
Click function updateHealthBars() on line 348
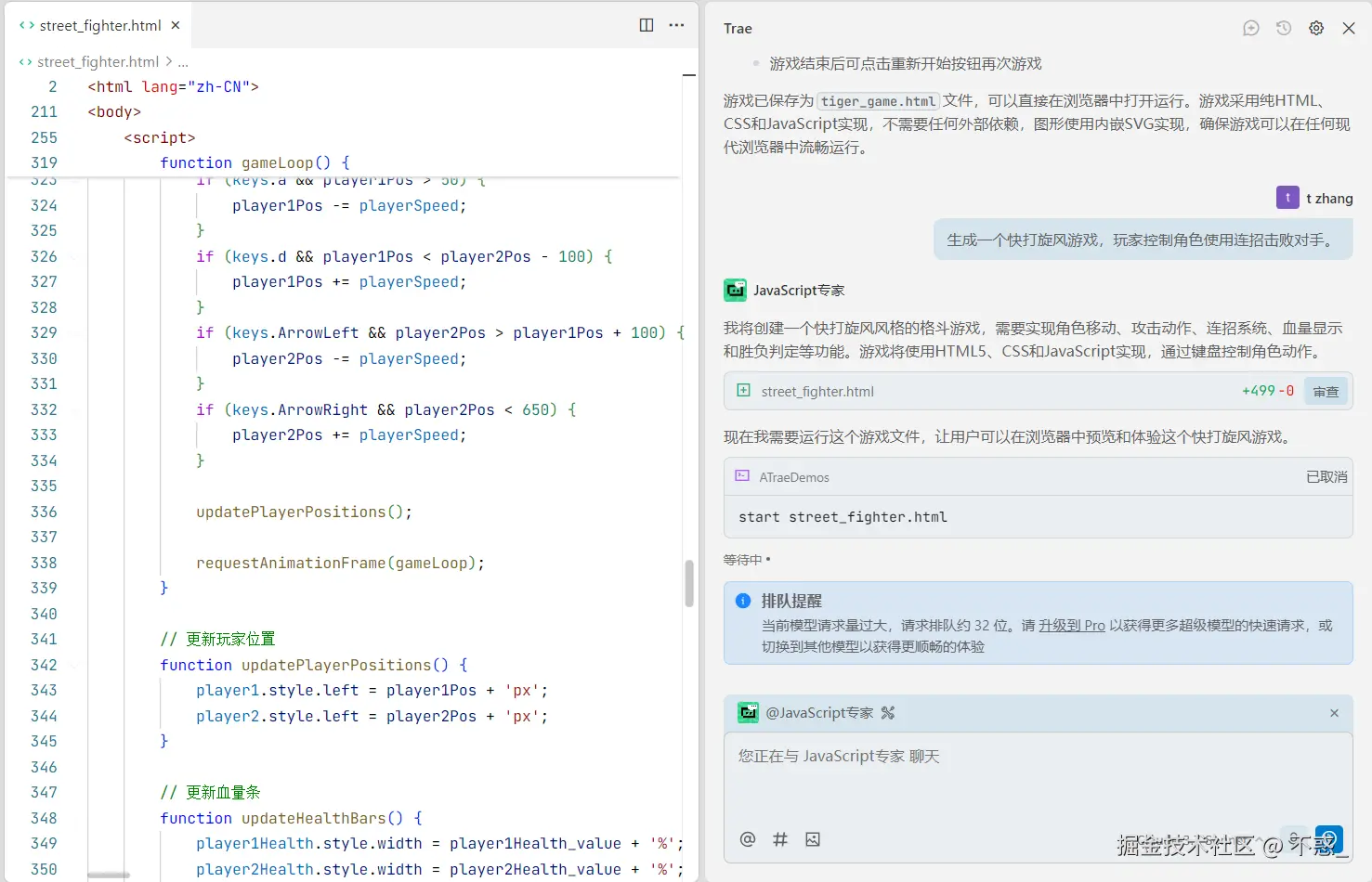click(x=291, y=818)
